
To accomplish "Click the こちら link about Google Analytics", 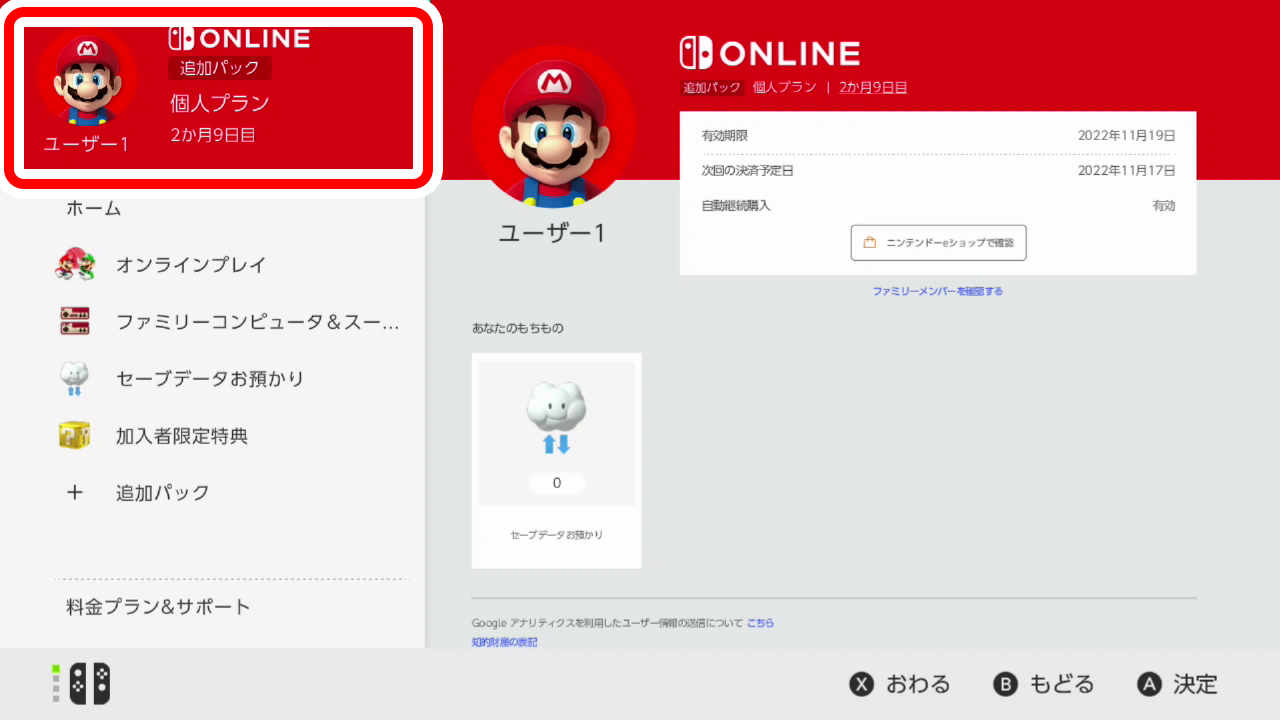I will pyautogui.click(x=760, y=623).
